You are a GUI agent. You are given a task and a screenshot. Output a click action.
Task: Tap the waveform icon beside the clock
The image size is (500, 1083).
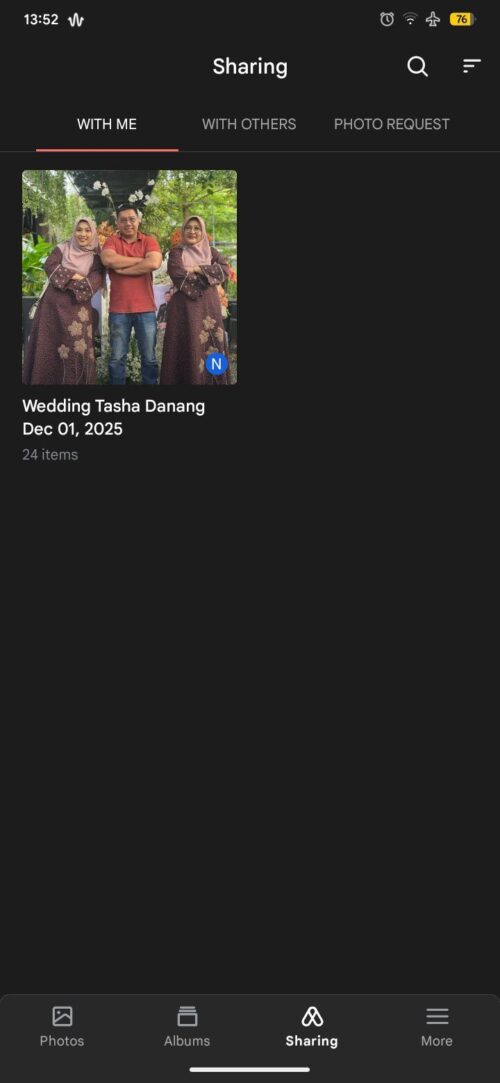(76, 20)
